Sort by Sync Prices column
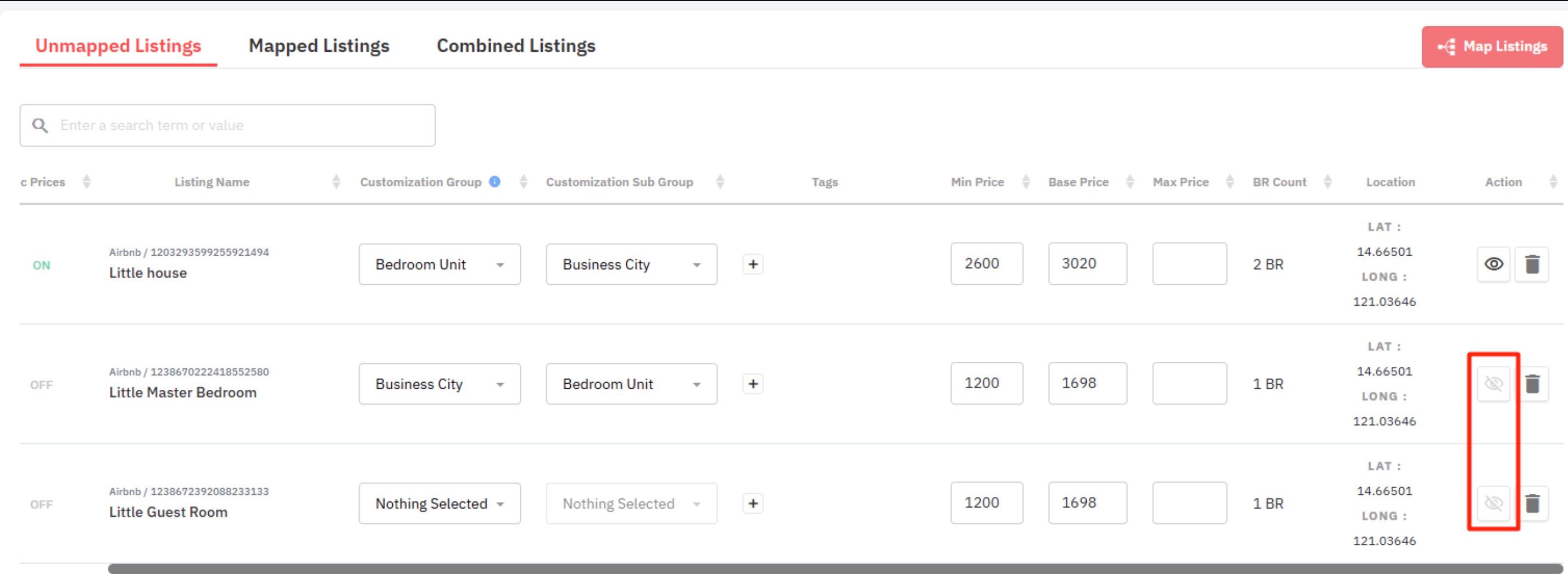 86,181
